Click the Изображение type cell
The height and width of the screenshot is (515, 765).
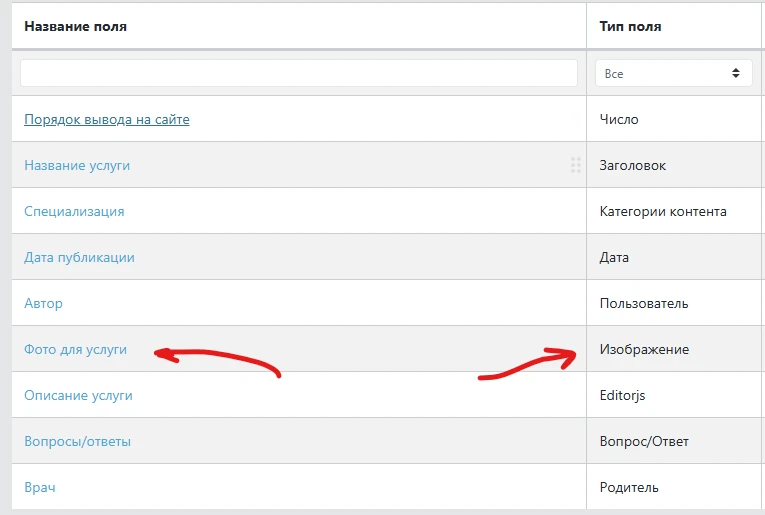[x=644, y=349]
